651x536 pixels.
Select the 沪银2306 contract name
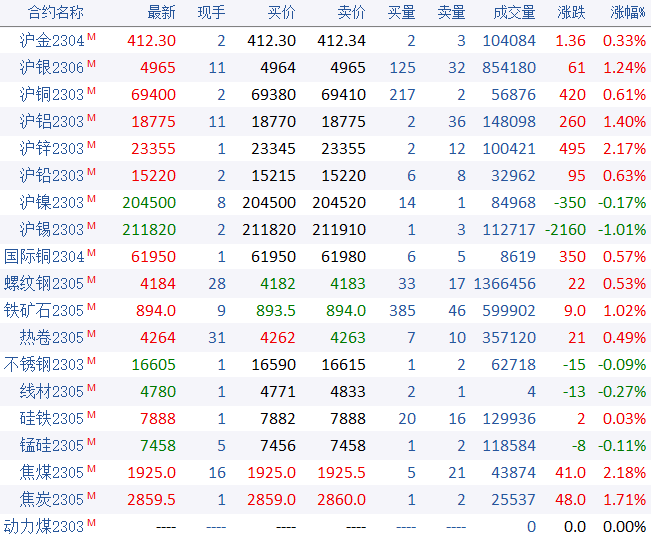52,68
